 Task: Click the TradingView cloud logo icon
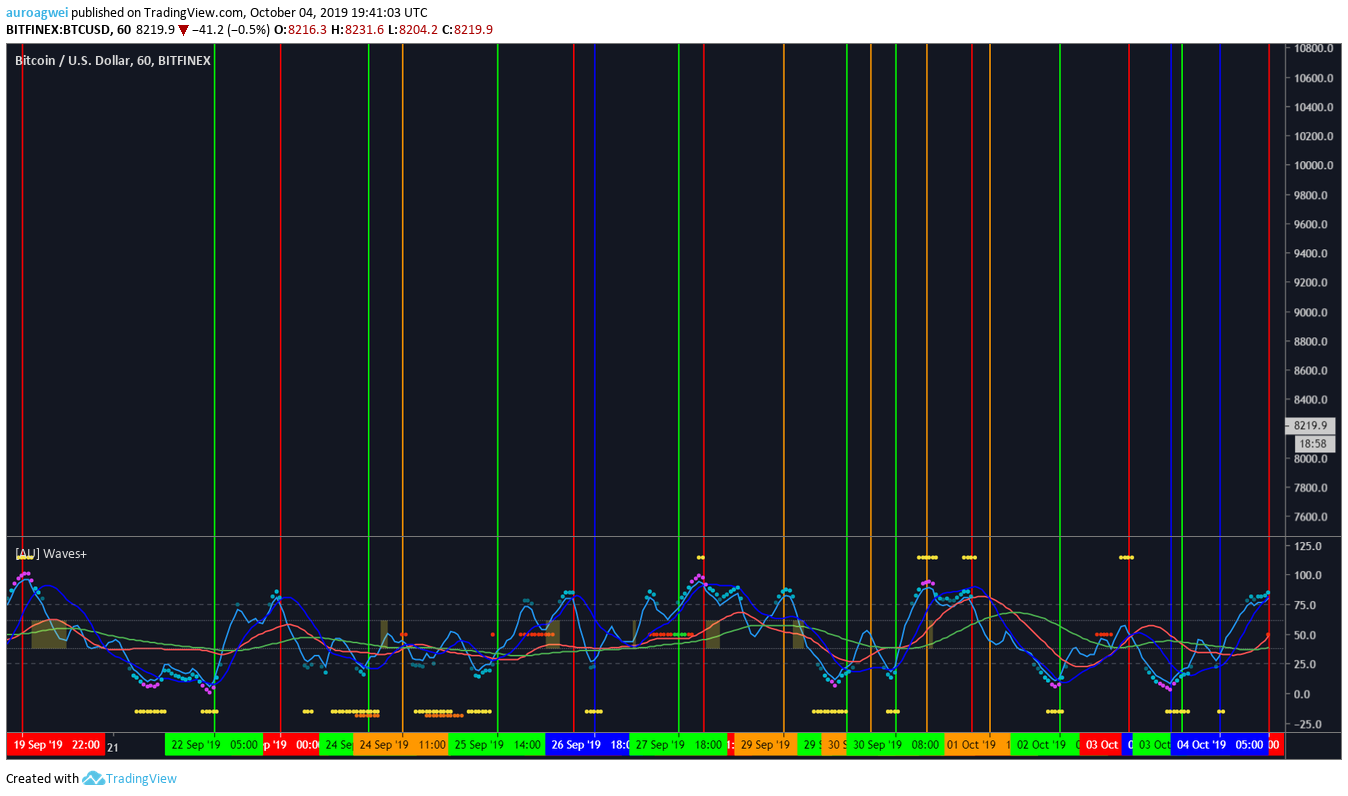point(93,778)
